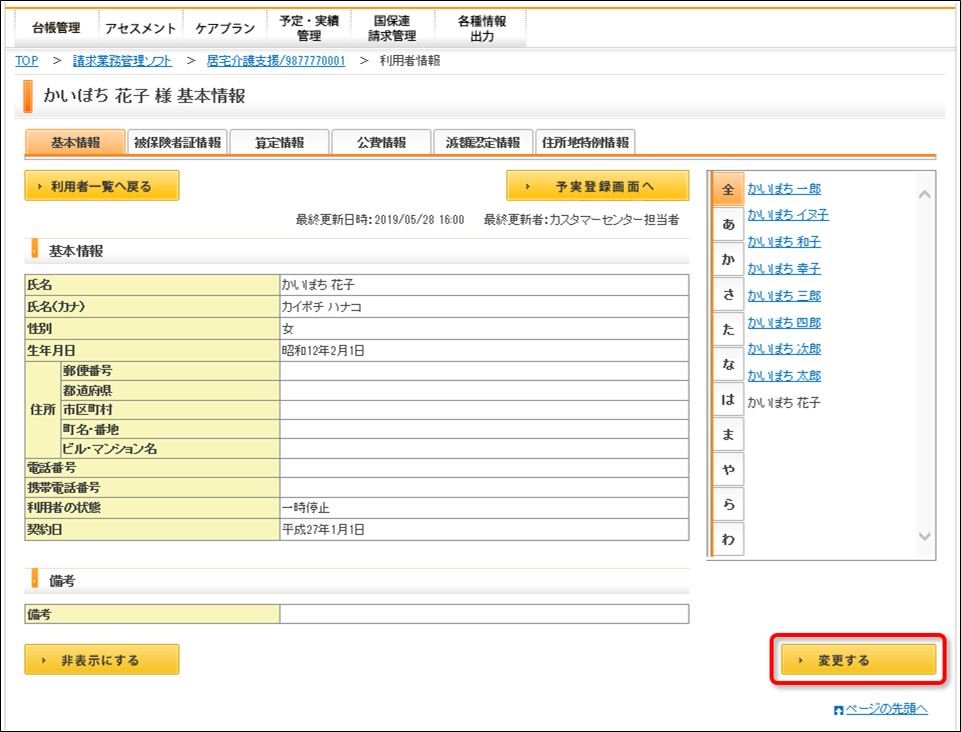
Task: Select the 基本情報 tab
Action: click(x=75, y=142)
